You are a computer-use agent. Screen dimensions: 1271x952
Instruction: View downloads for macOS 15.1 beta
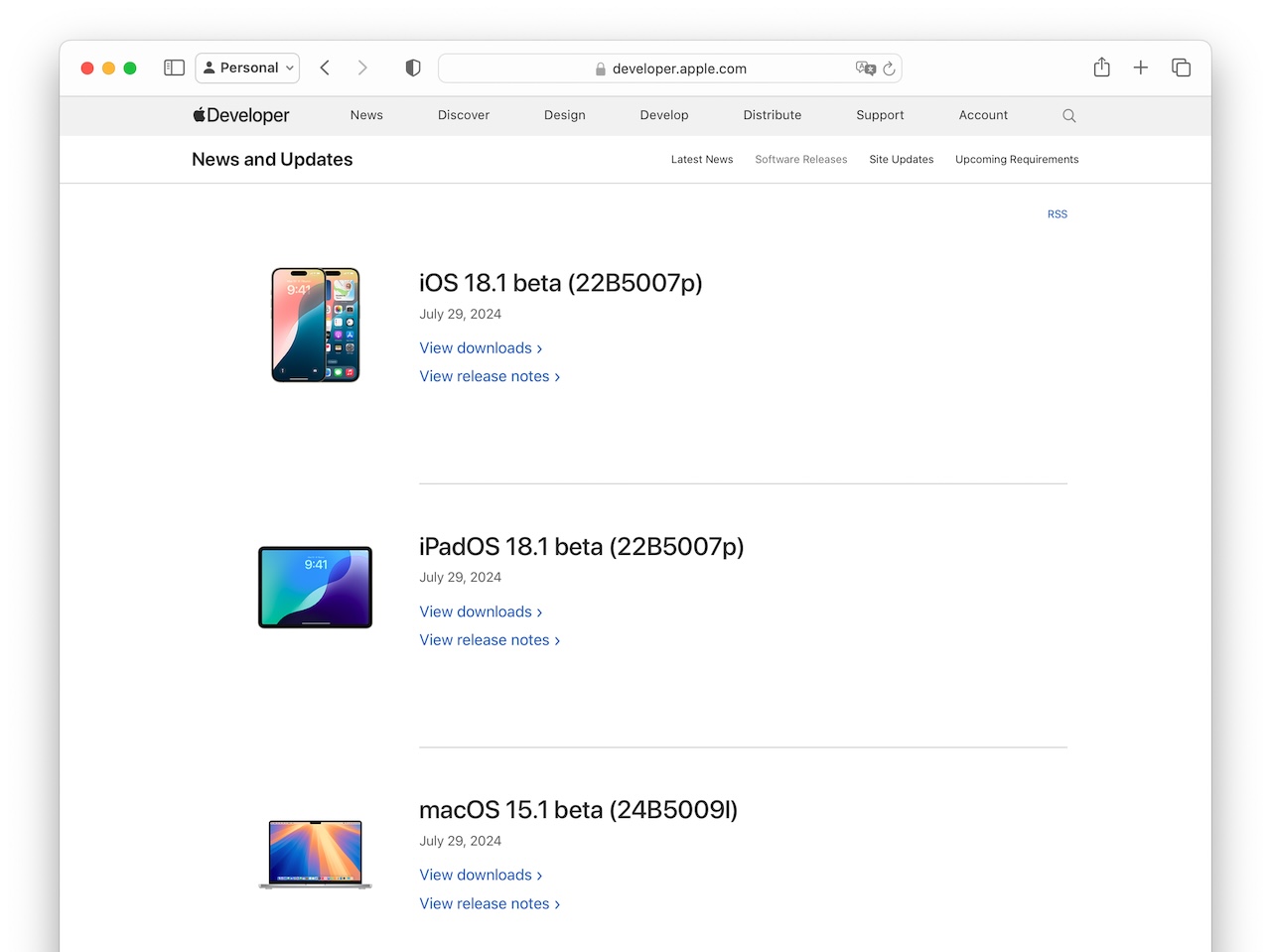pos(481,876)
